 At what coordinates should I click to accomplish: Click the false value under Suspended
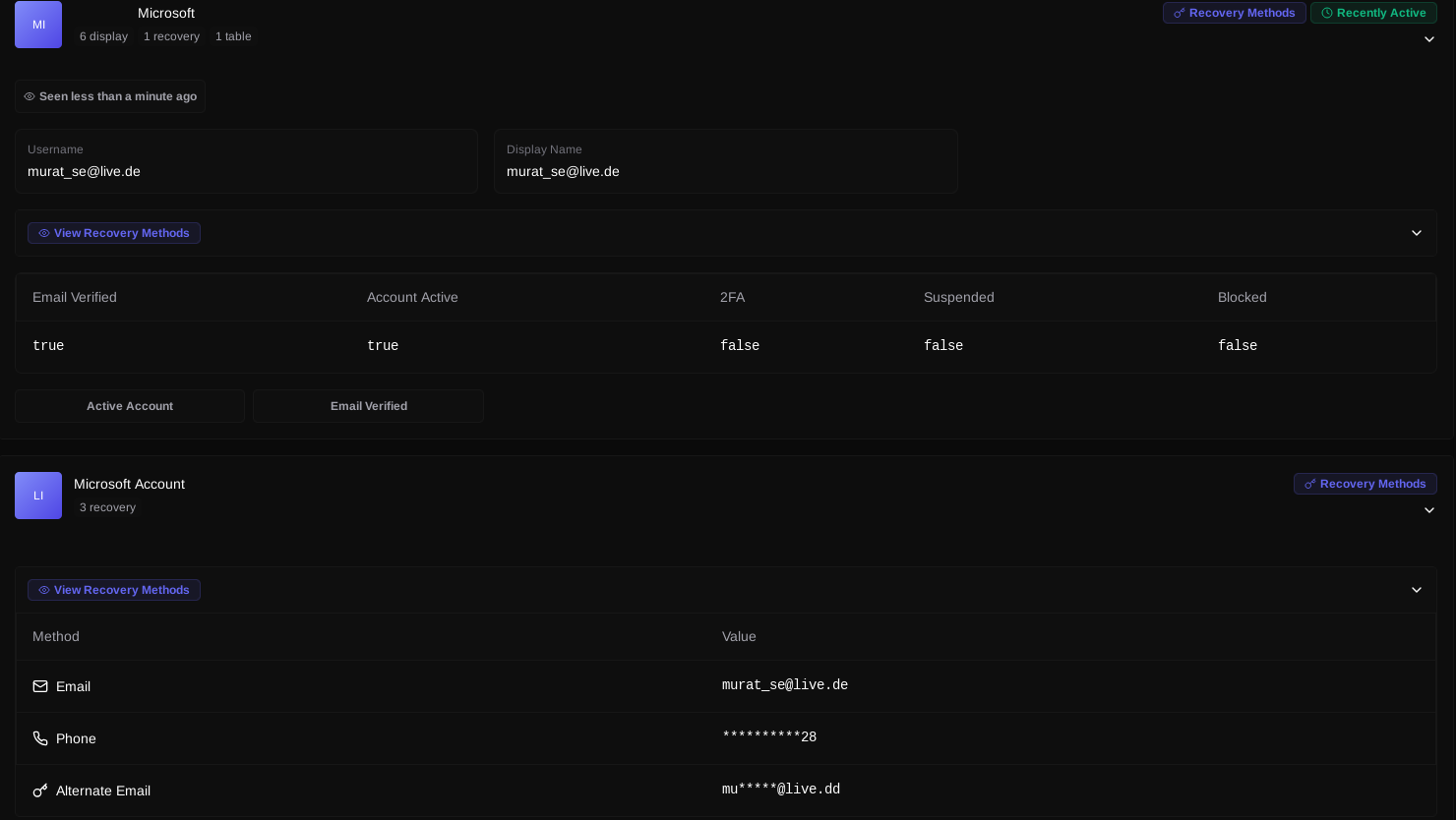pos(943,345)
